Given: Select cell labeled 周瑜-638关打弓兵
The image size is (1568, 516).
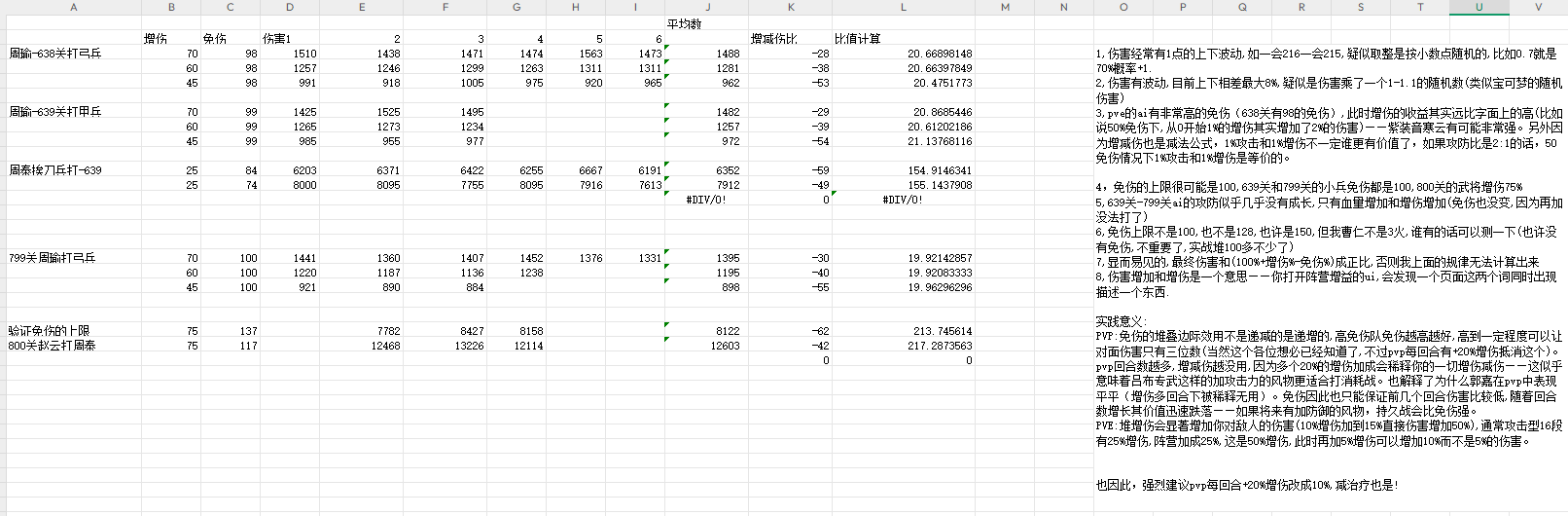Looking at the screenshot, I should pos(55,54).
